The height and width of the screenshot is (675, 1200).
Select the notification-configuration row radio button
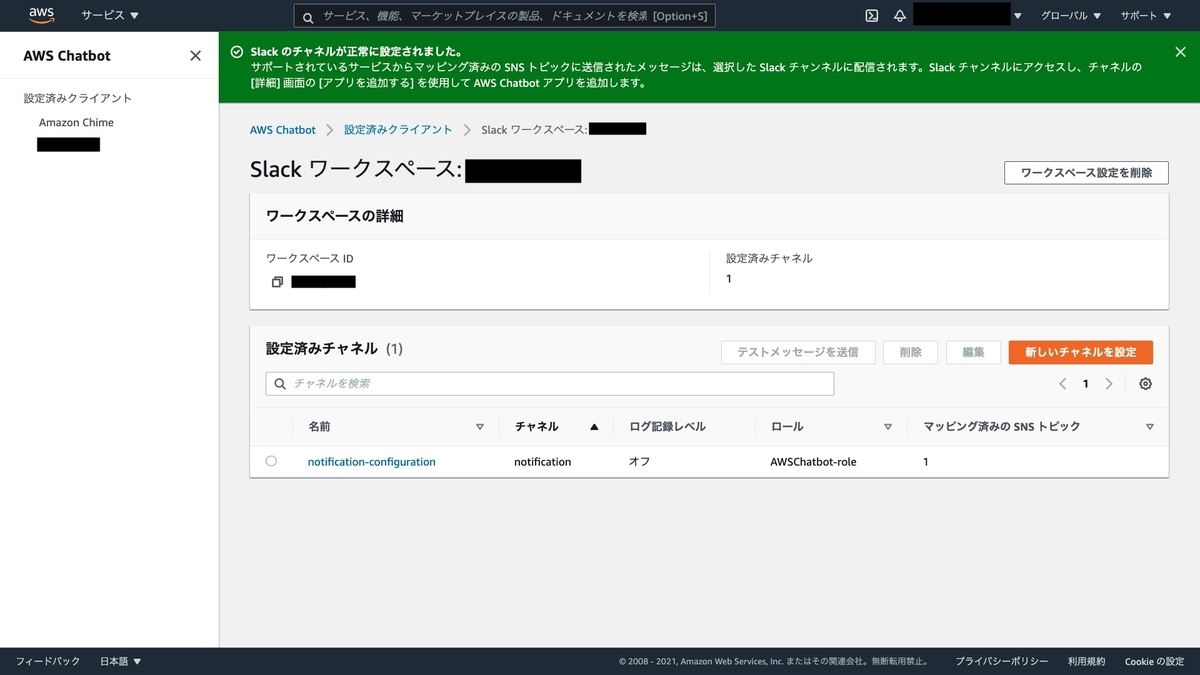pos(271,461)
